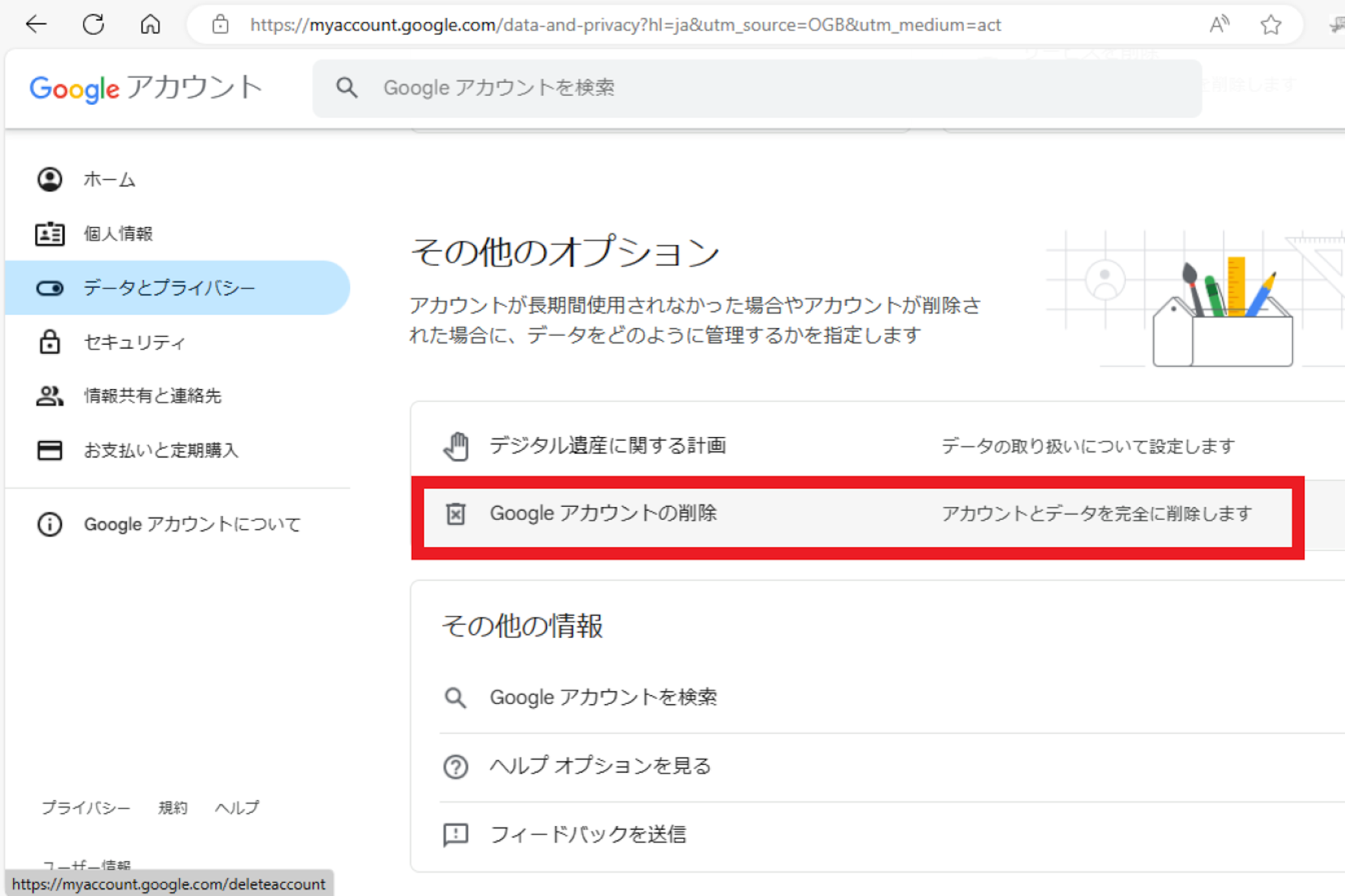Click the read aloud icon
The image size is (1345, 896).
pyautogui.click(x=1219, y=25)
